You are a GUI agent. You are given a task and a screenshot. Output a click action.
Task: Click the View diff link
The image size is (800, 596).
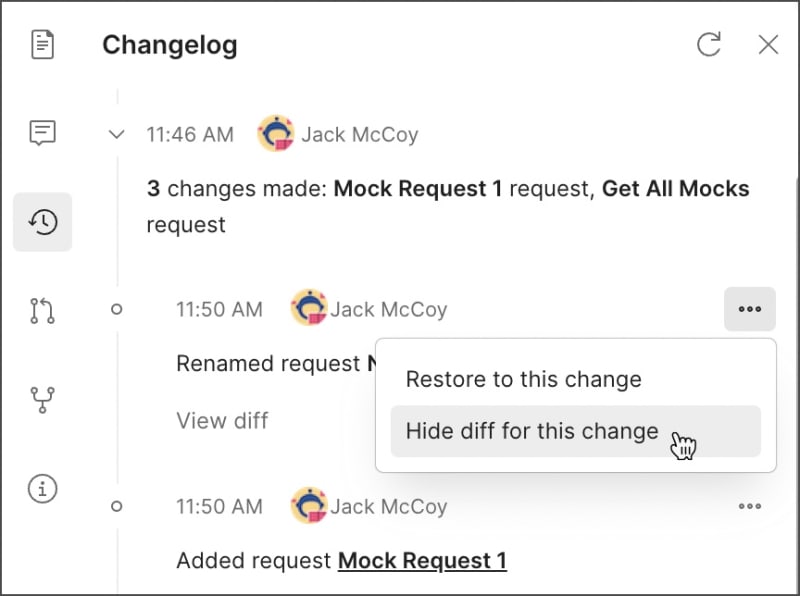tap(222, 421)
